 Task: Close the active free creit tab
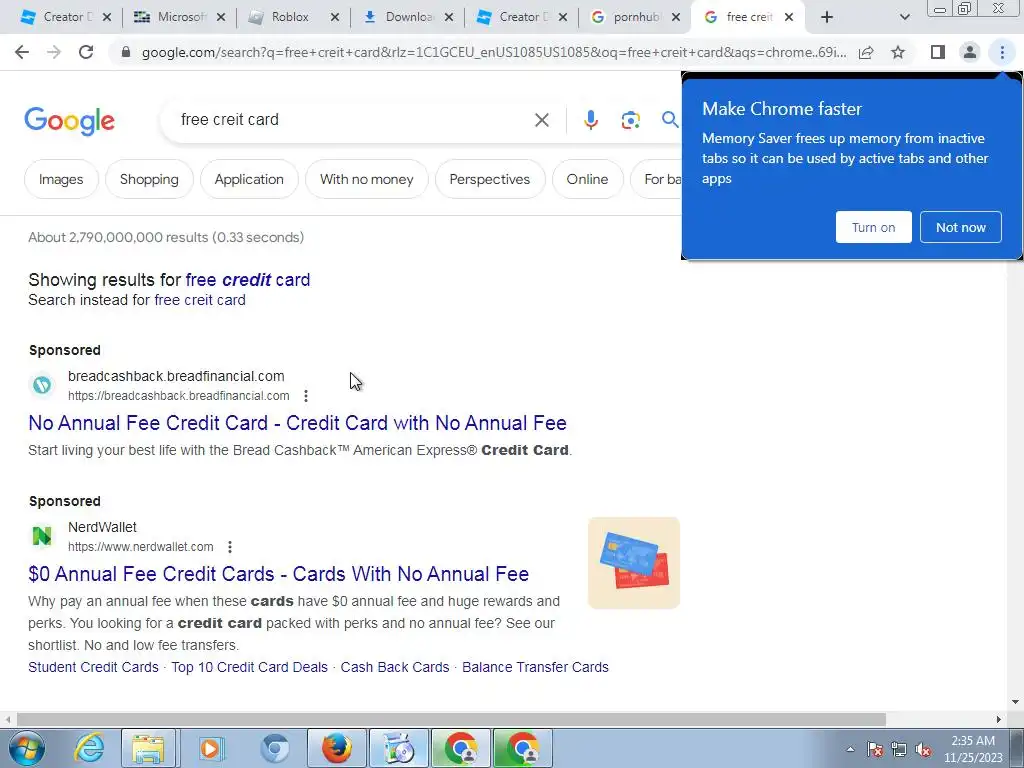[x=789, y=17]
